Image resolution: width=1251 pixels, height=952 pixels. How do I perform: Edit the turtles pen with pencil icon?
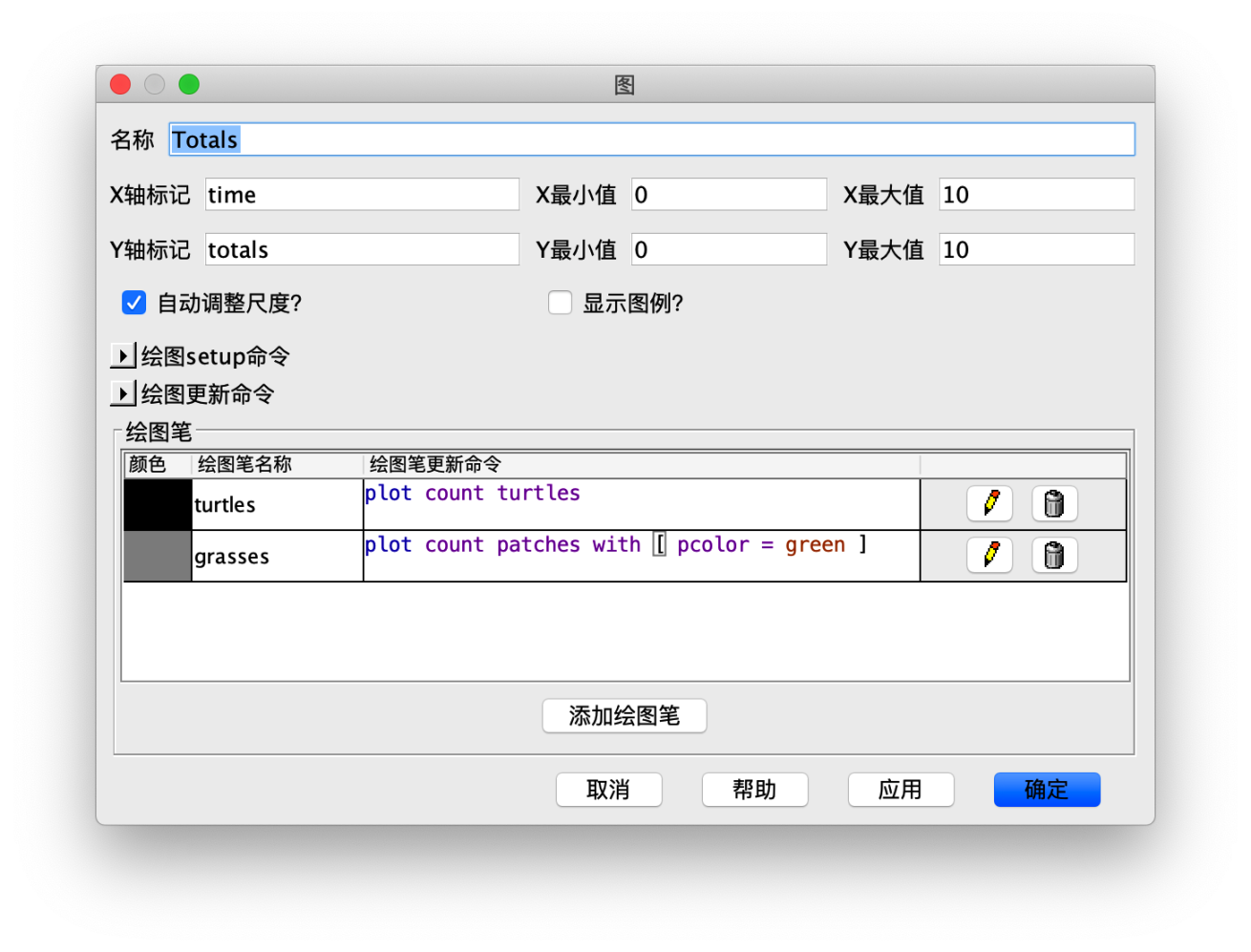(x=989, y=503)
